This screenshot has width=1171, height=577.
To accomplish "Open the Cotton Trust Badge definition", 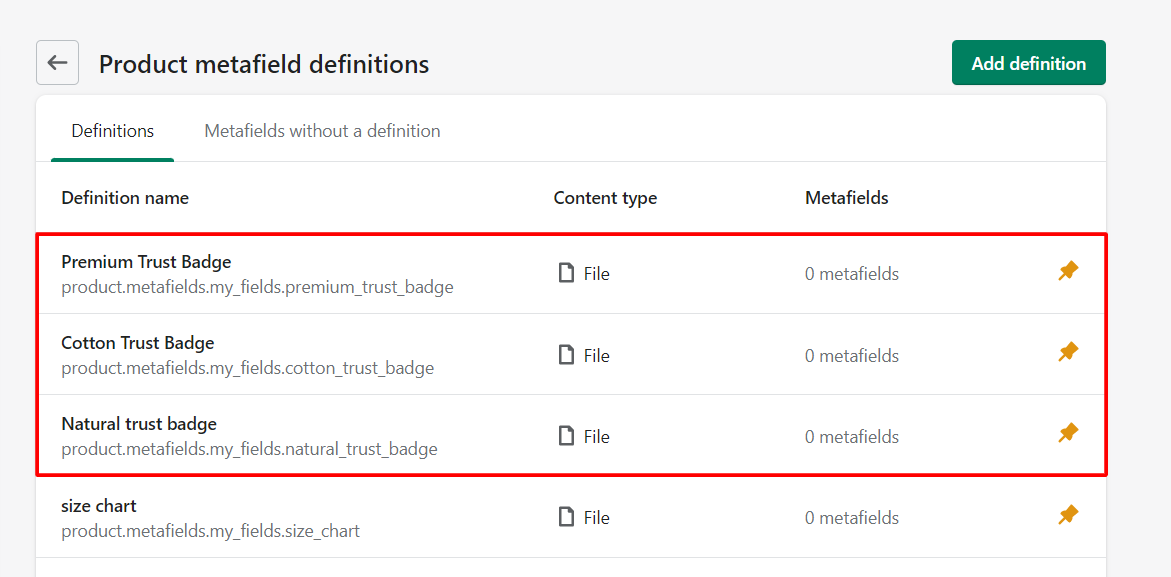I will coord(138,343).
